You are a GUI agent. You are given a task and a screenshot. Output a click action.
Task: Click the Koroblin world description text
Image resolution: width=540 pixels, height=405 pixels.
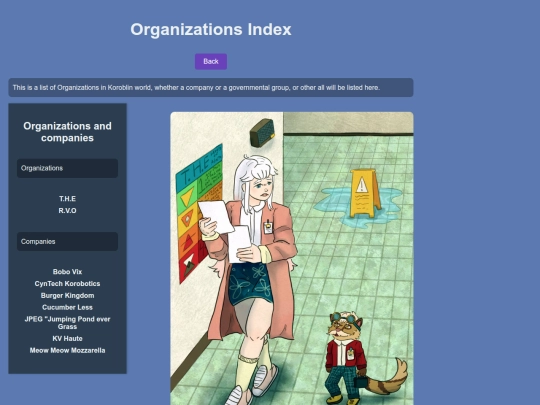196,87
